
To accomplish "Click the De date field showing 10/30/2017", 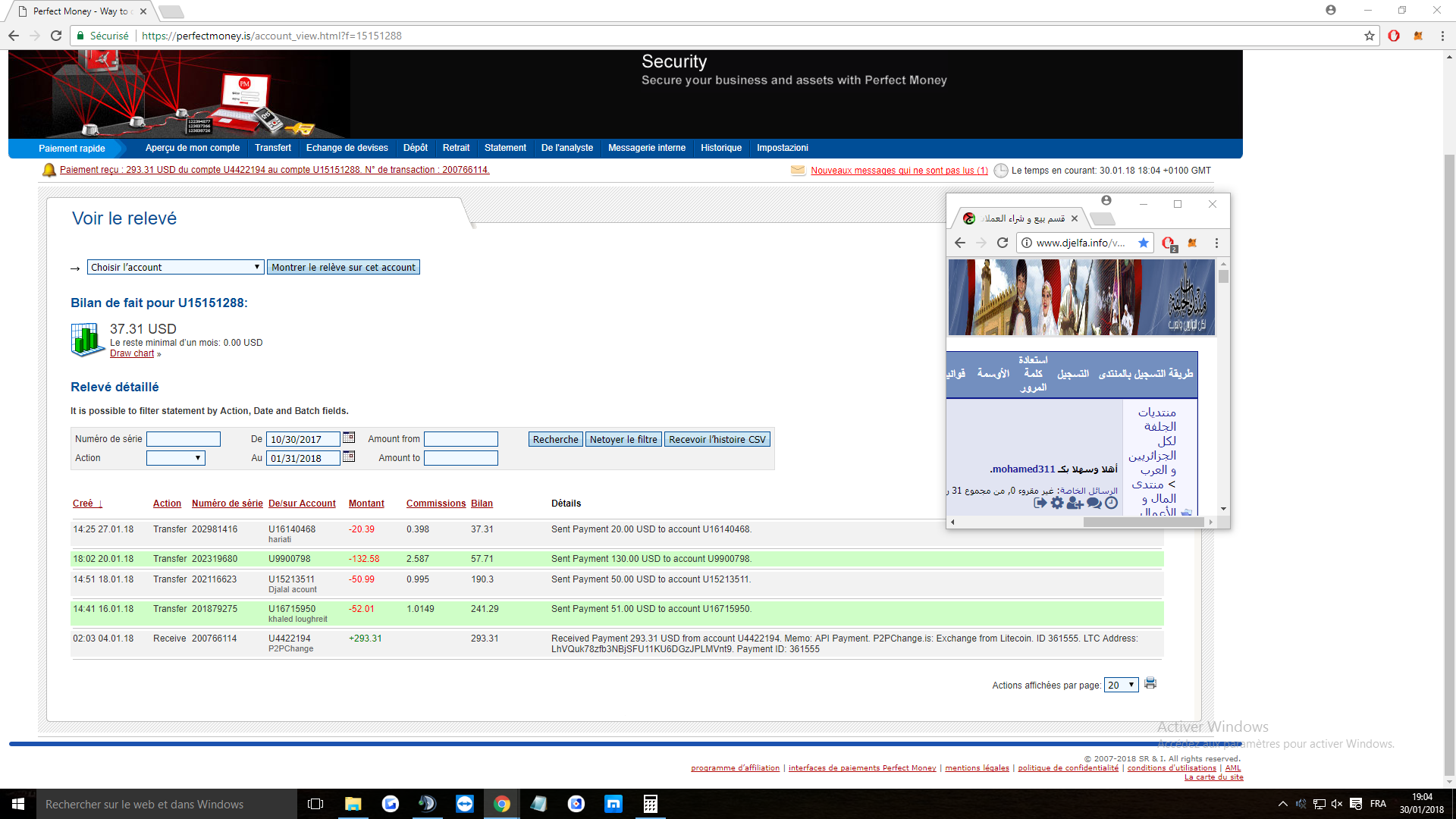I will coord(303,439).
